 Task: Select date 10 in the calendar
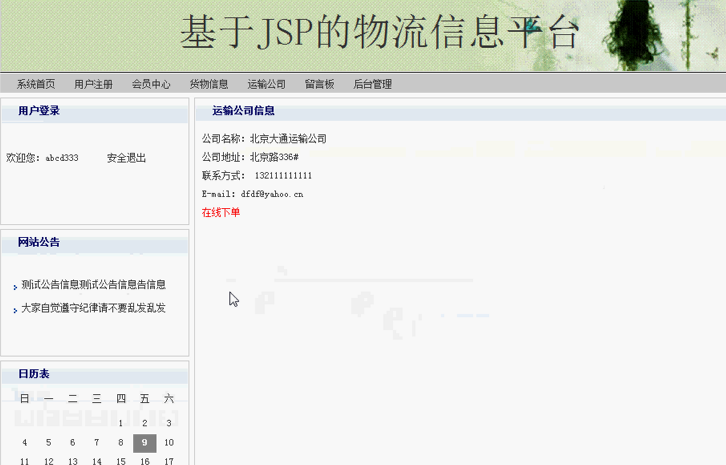pyautogui.click(x=169, y=443)
